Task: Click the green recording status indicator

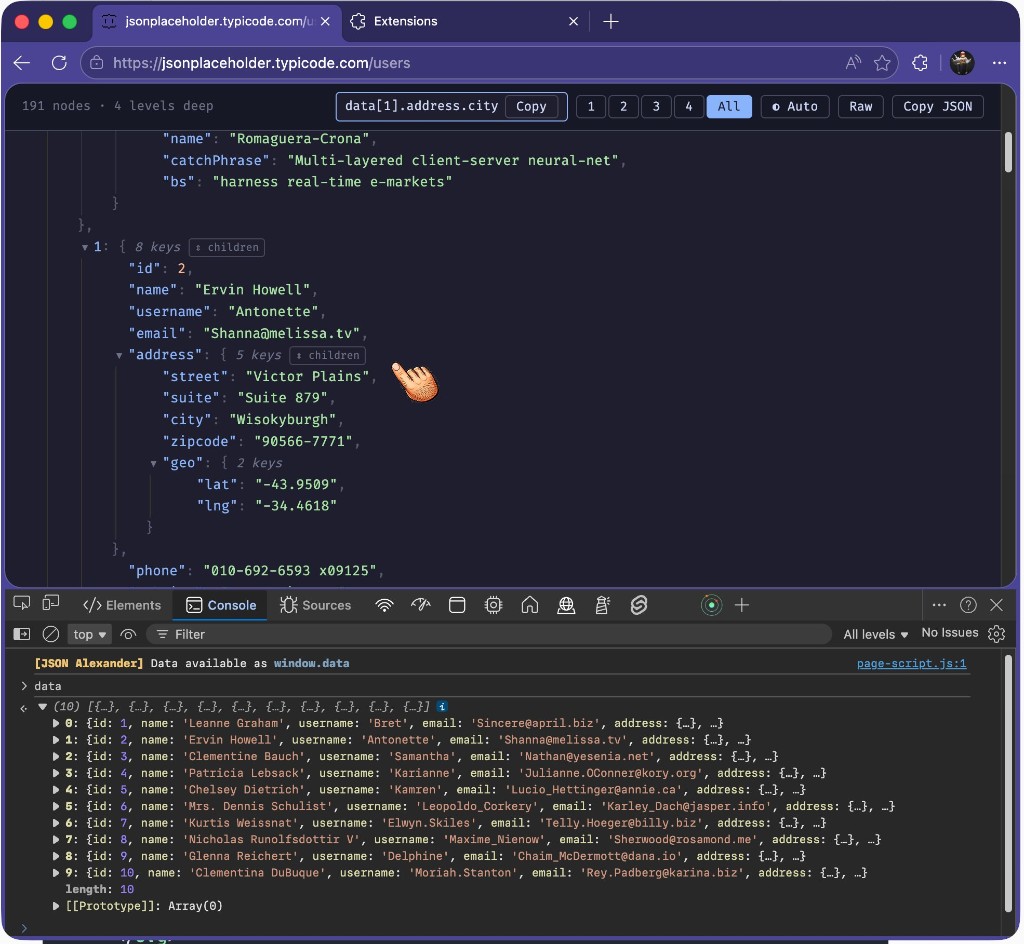Action: [x=711, y=604]
